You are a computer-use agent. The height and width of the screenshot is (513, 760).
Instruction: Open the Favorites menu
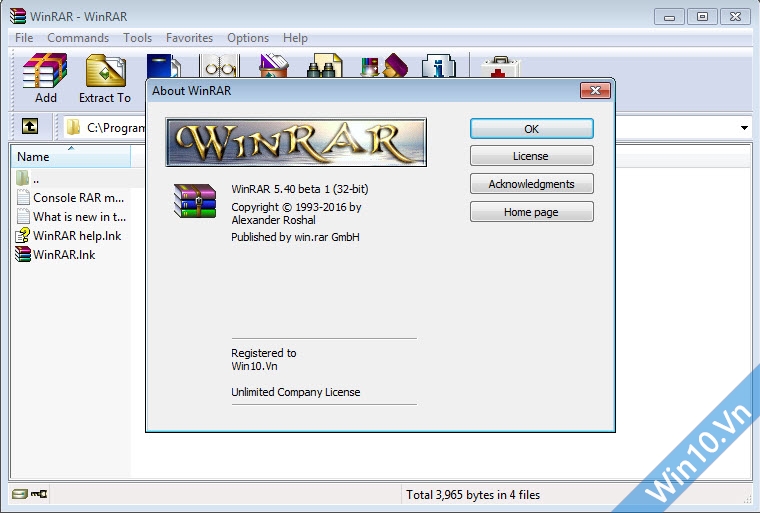189,38
